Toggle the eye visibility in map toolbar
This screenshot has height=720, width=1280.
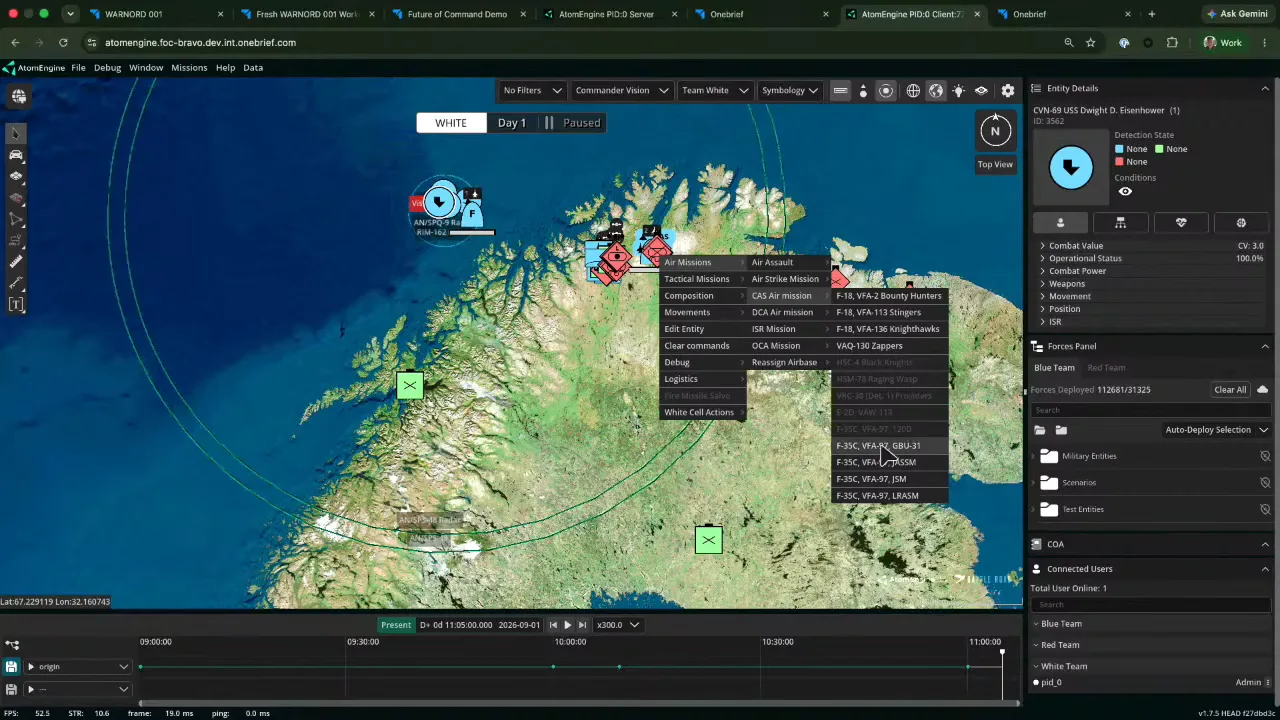click(981, 90)
